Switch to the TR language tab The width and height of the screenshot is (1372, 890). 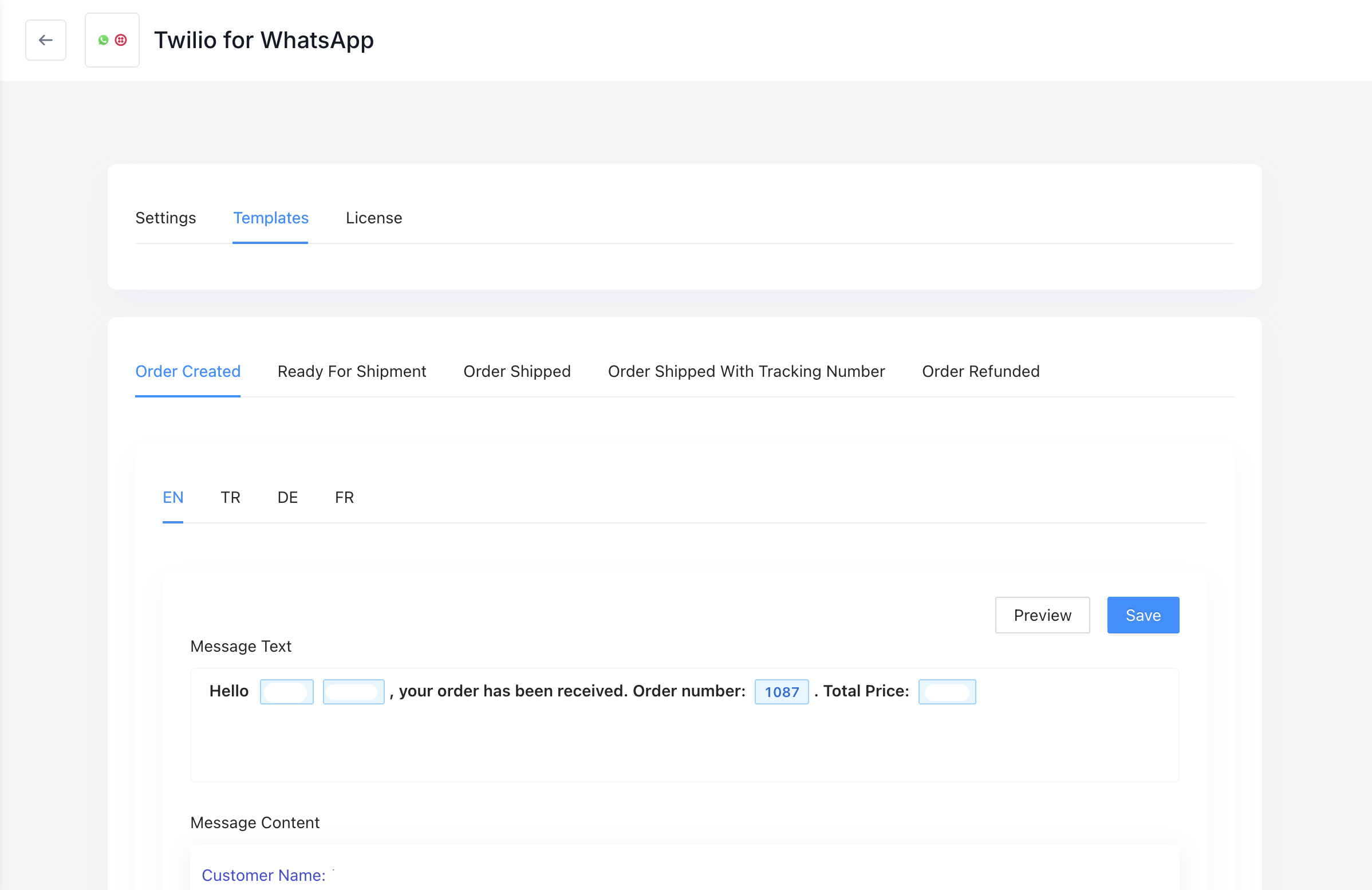pyautogui.click(x=230, y=497)
